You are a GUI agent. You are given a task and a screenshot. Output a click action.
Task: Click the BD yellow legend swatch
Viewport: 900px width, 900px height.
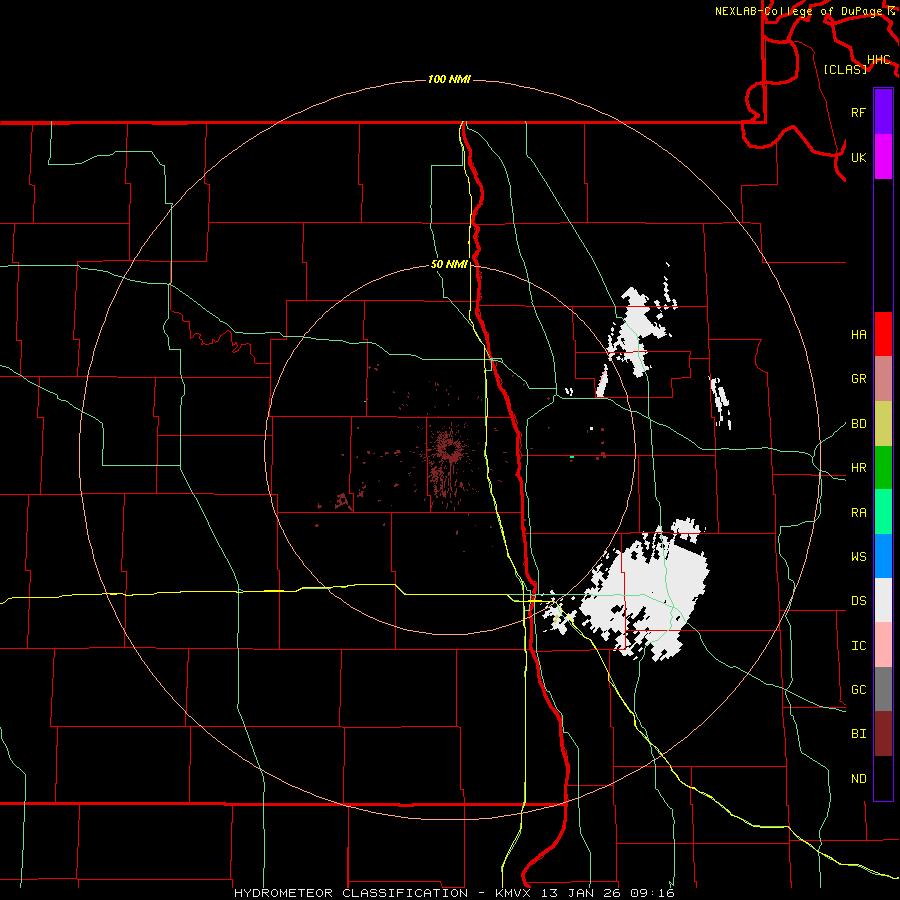click(x=883, y=423)
